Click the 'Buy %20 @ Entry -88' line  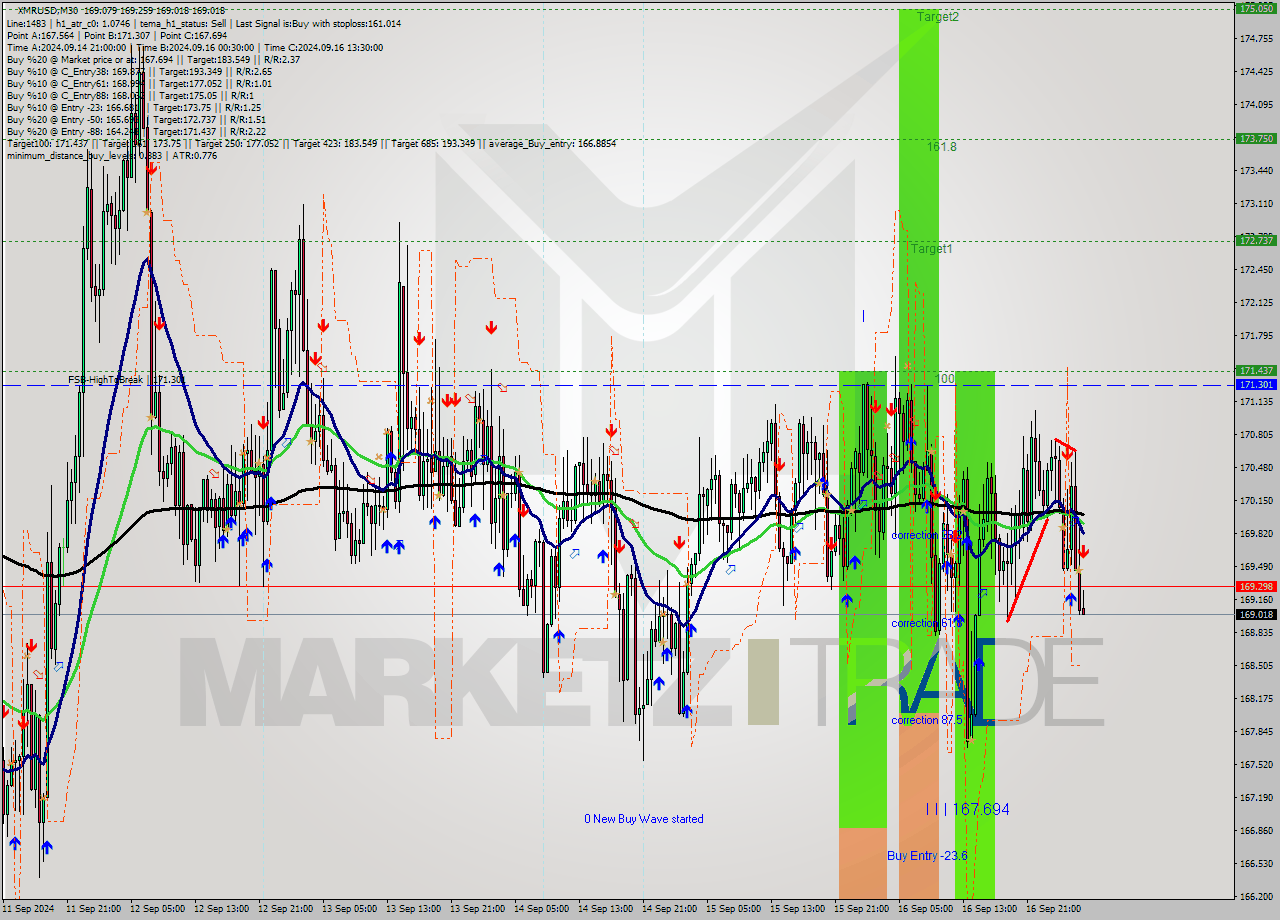pyautogui.click(x=136, y=131)
